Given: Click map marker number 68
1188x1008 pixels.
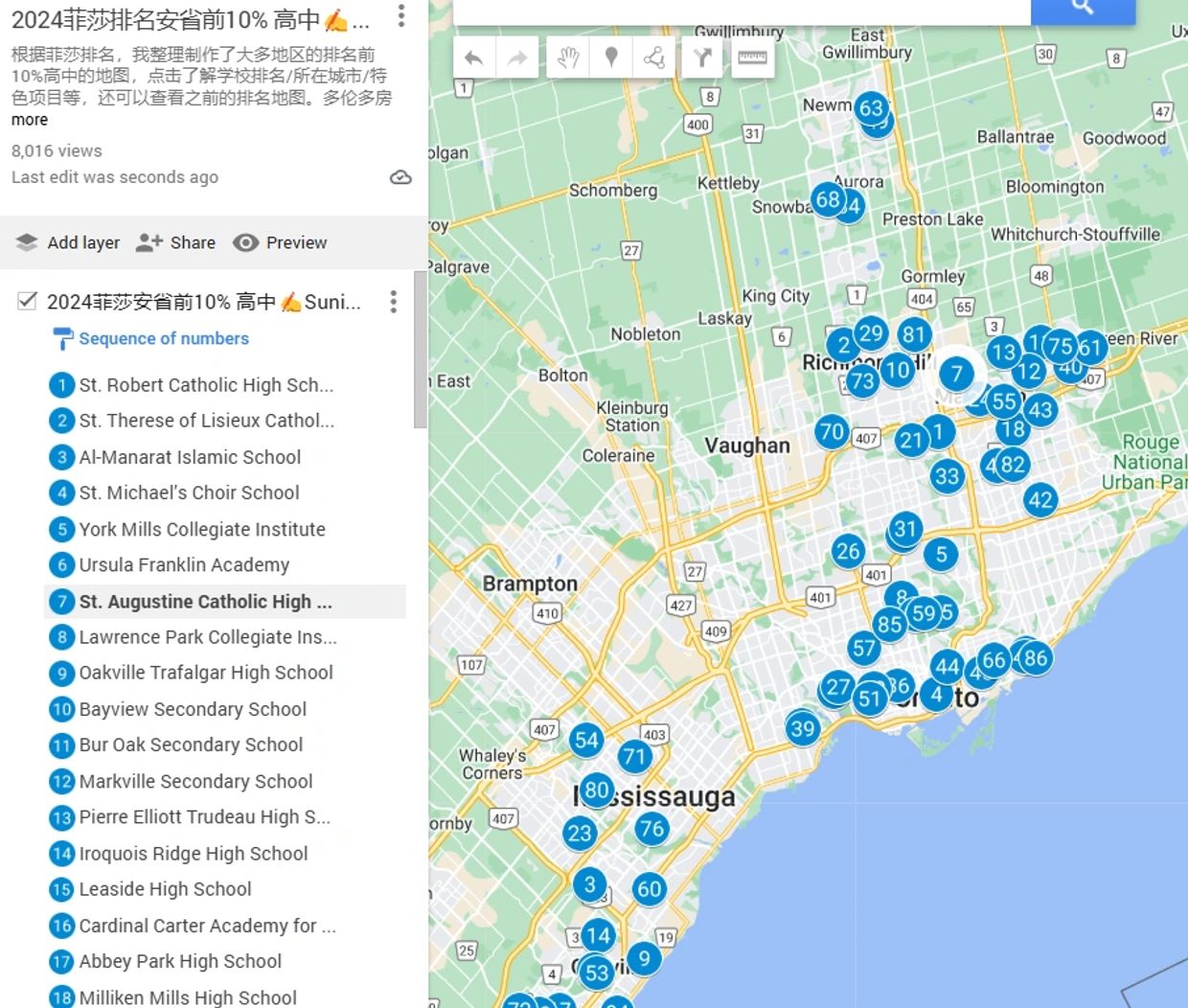Looking at the screenshot, I should coord(828,199).
